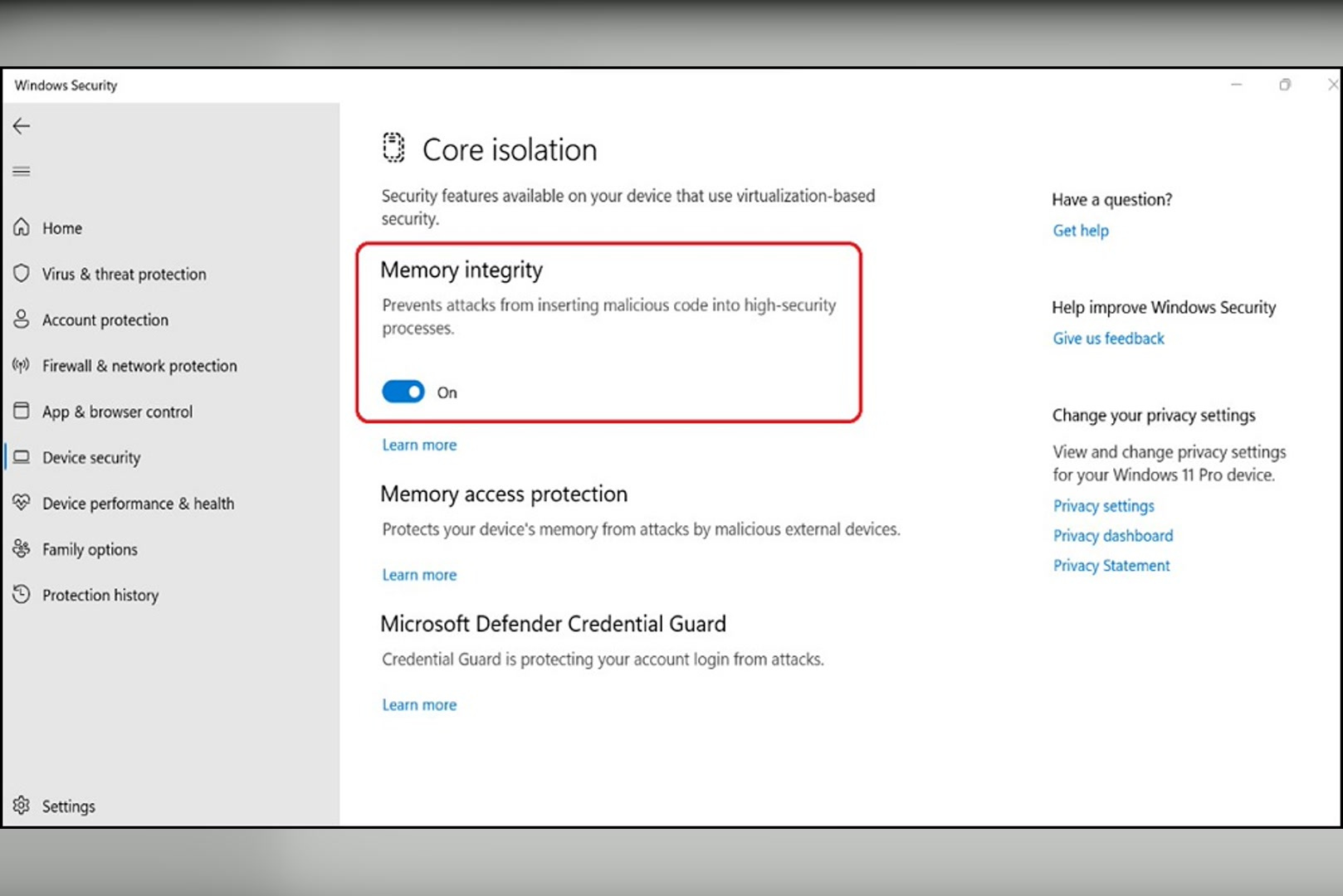Click the Memory integrity heading
1343x896 pixels.
coord(462,270)
